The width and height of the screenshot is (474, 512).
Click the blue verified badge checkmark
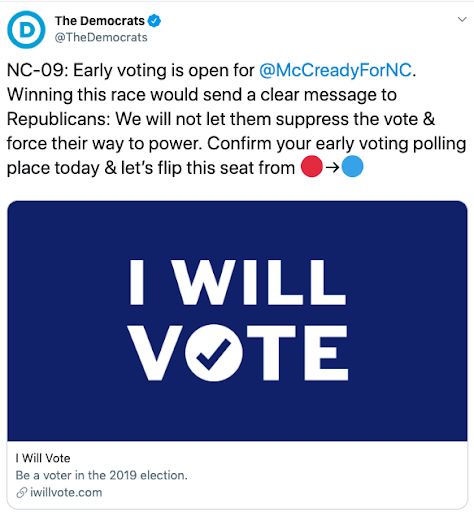point(154,21)
